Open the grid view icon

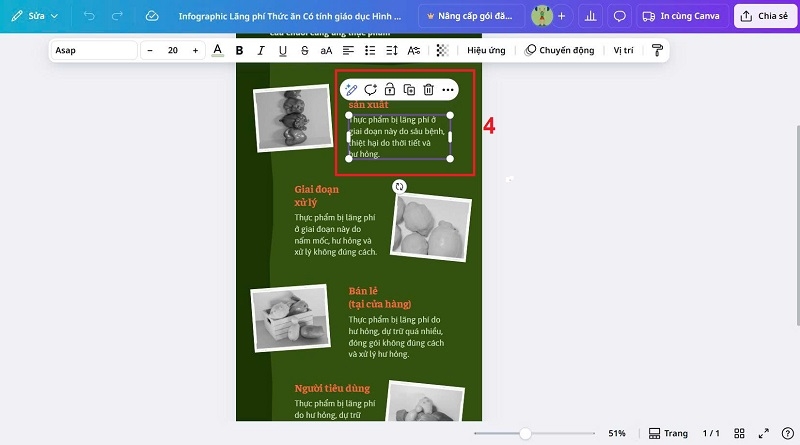pyautogui.click(x=739, y=433)
